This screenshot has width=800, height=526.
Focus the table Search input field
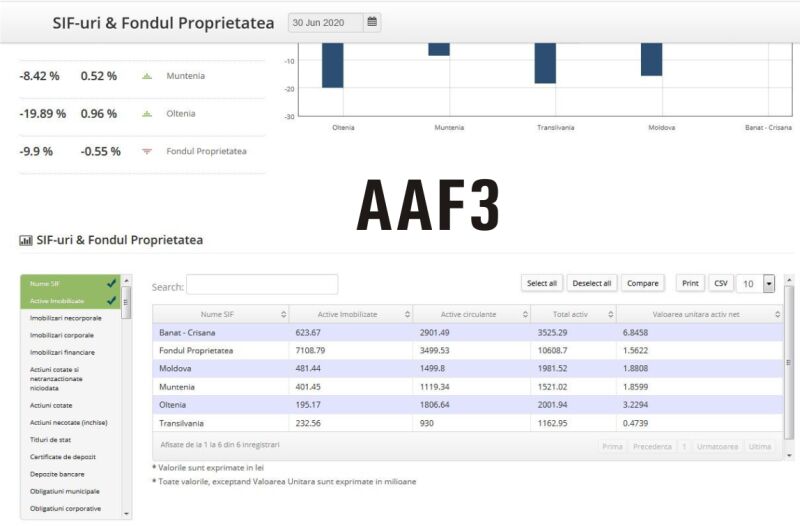[262, 285]
